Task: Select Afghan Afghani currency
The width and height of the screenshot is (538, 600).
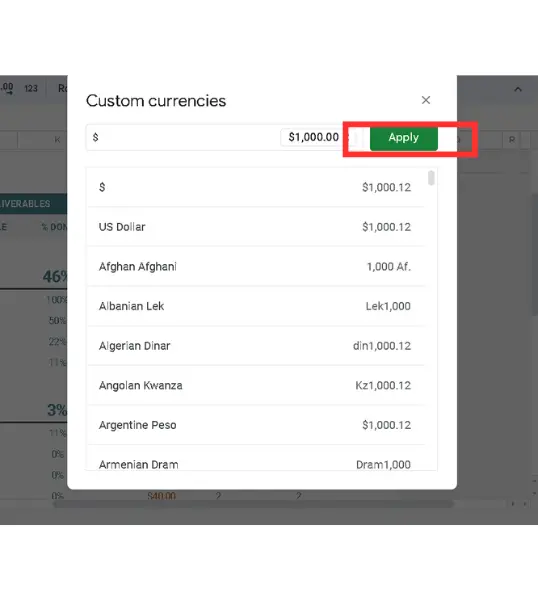Action: pos(256,267)
